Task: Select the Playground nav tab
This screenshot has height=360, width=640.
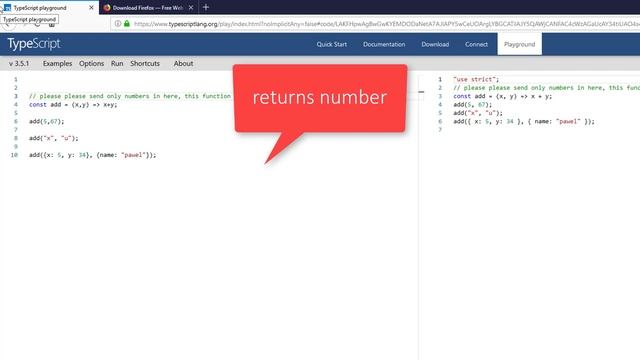Action: coord(519,44)
